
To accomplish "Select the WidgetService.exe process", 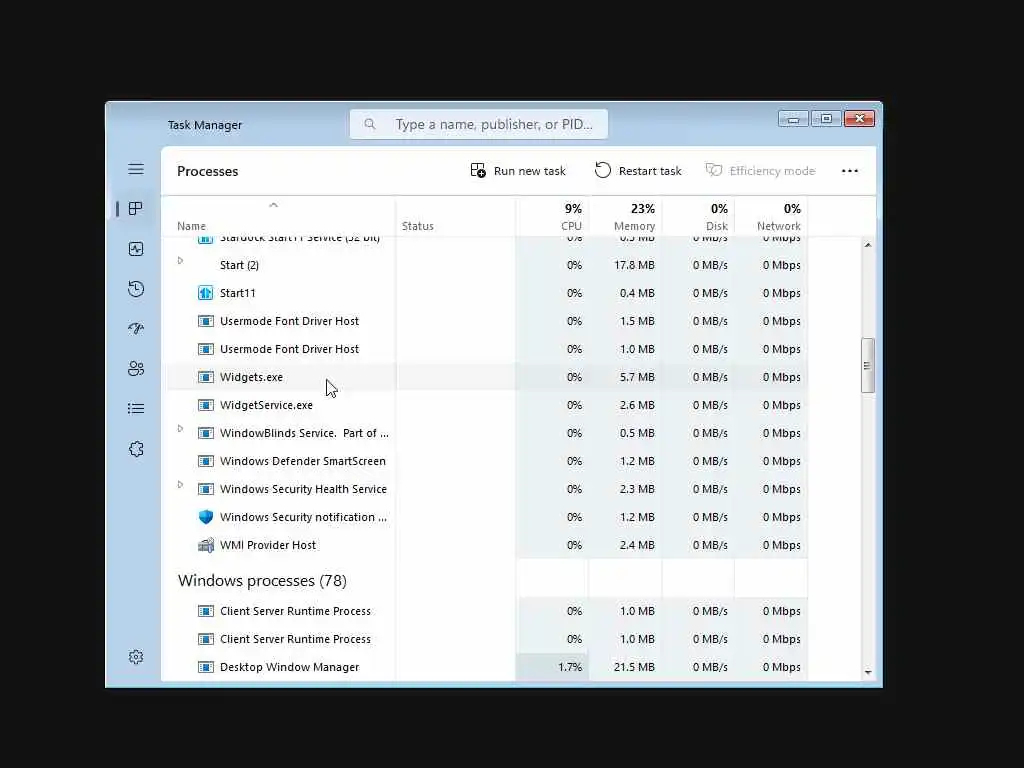I will point(487,405).
